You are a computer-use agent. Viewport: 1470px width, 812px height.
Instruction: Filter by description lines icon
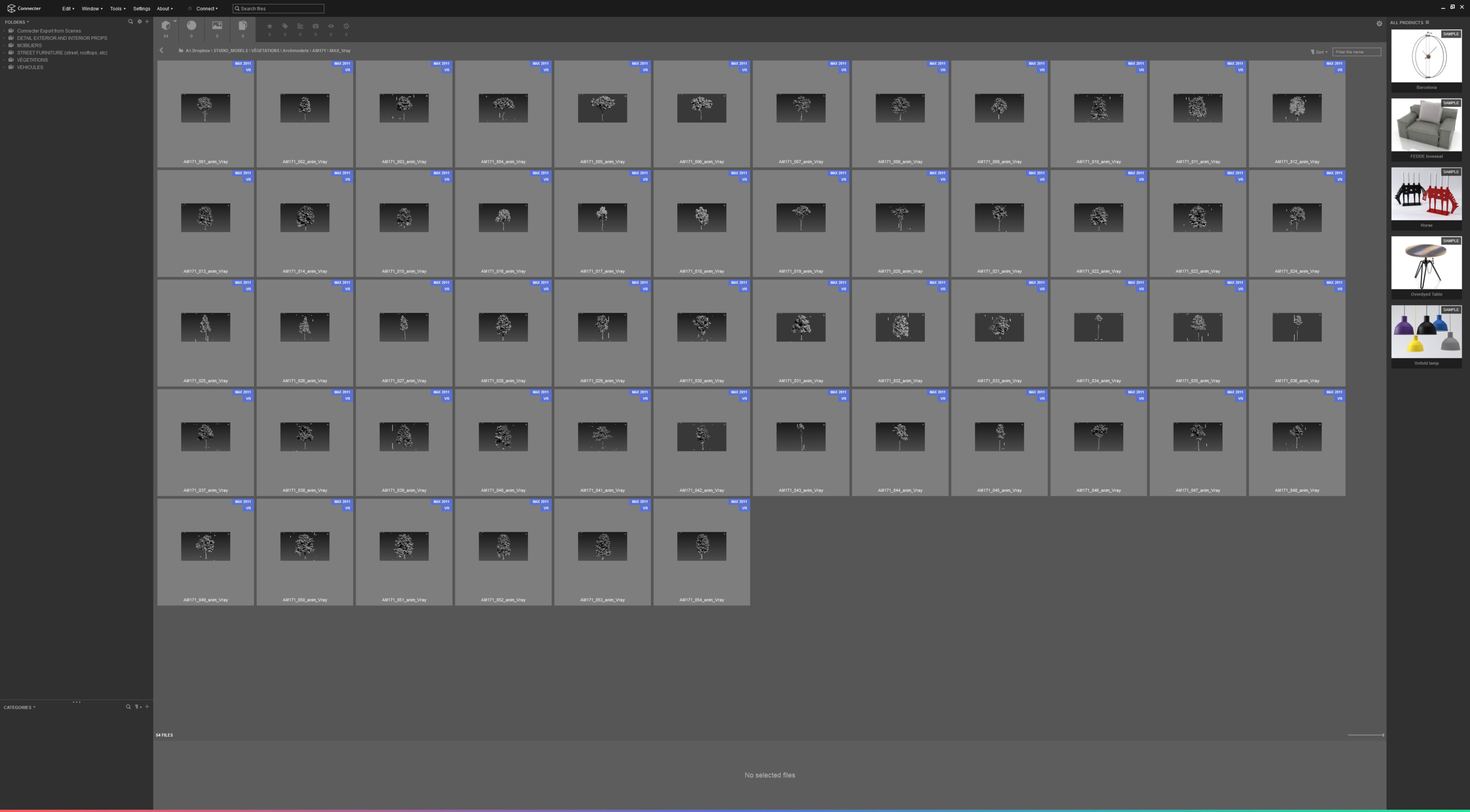[300, 26]
